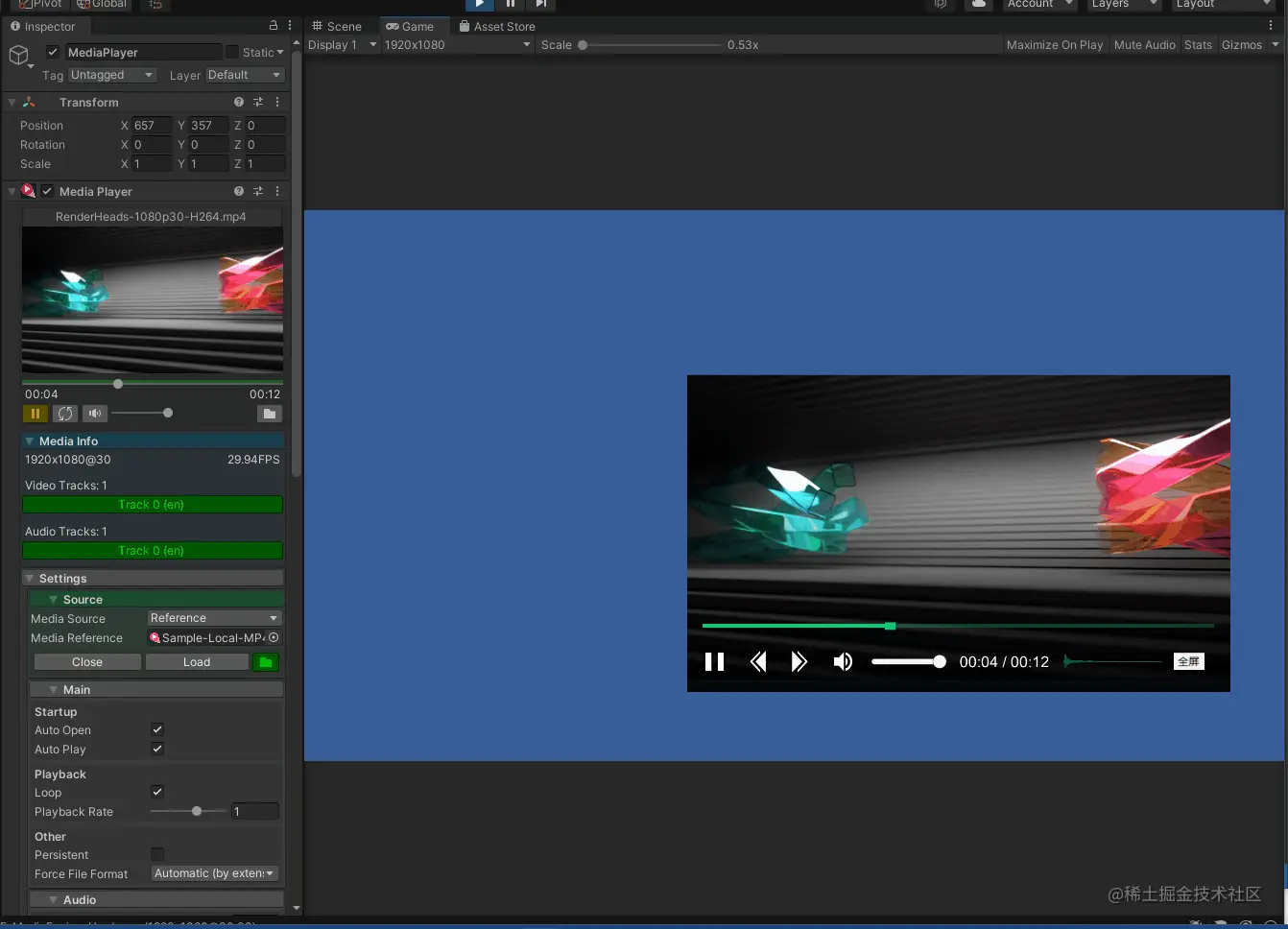Open Layout dropdown in toolbar
This screenshot has width=1288, height=929.
pos(1223,4)
